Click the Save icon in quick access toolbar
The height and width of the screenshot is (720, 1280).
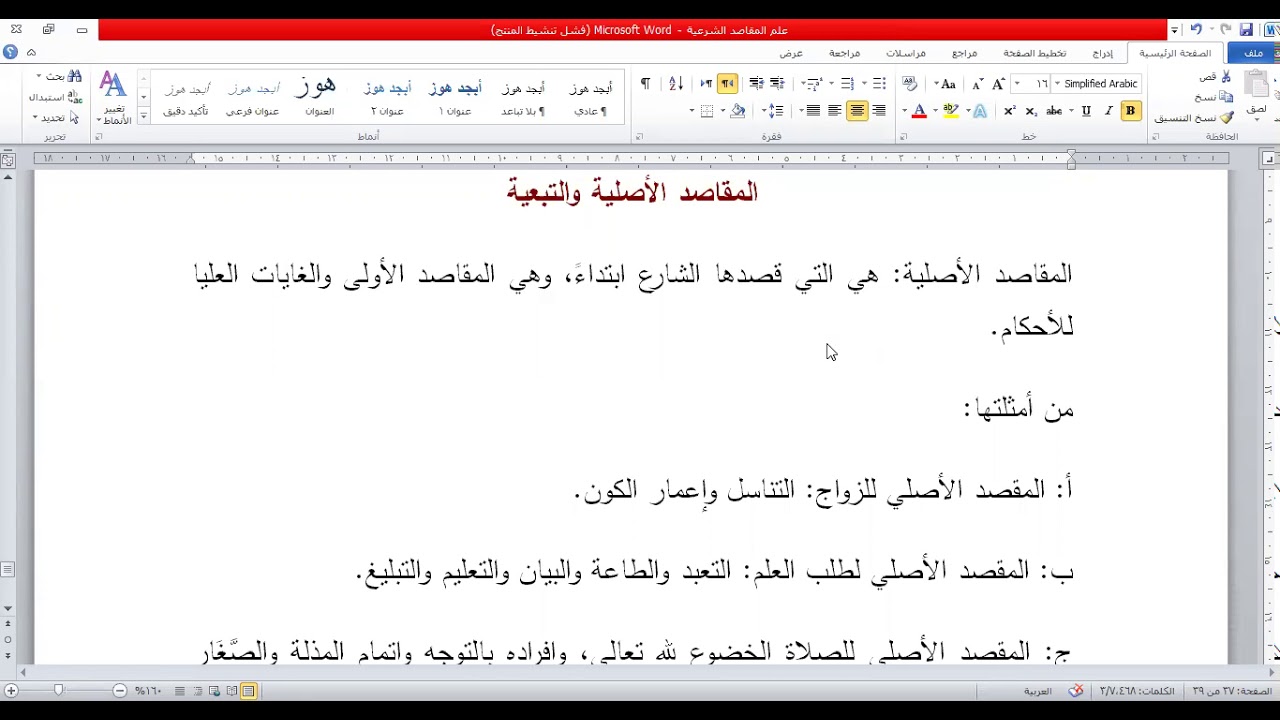tap(1246, 30)
